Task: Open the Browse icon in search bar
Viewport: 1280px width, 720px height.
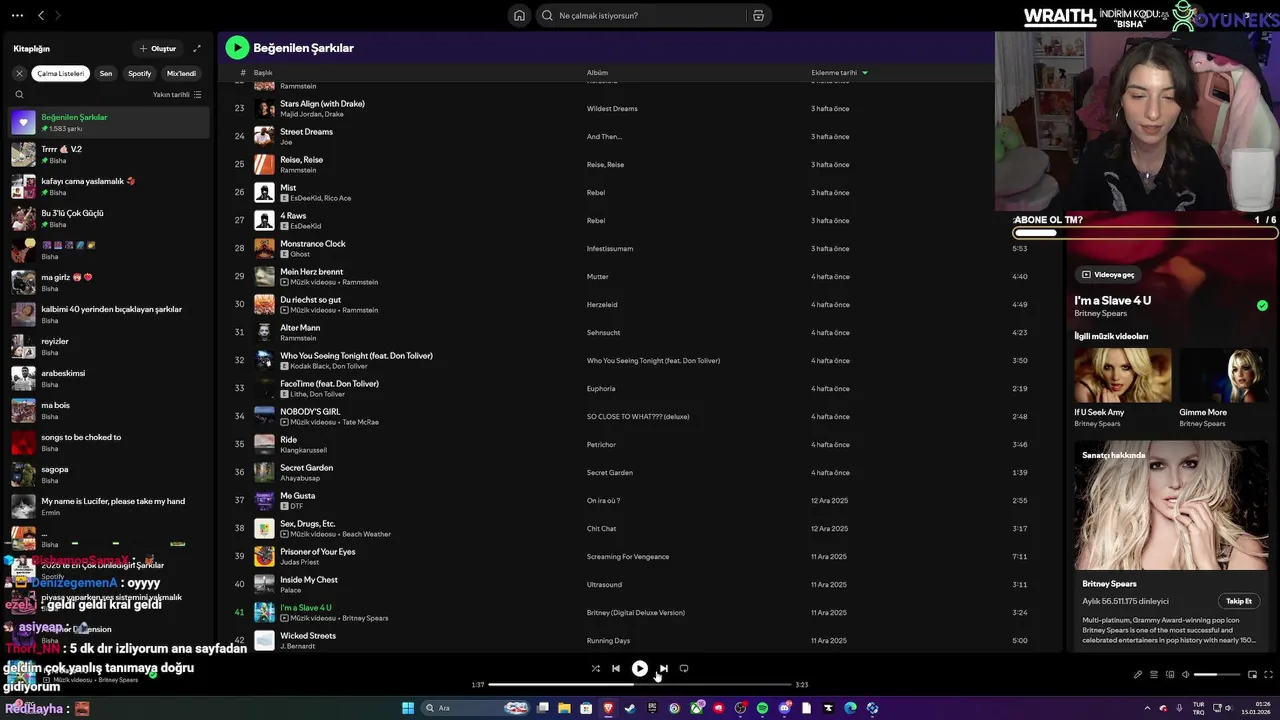Action: 758,15
